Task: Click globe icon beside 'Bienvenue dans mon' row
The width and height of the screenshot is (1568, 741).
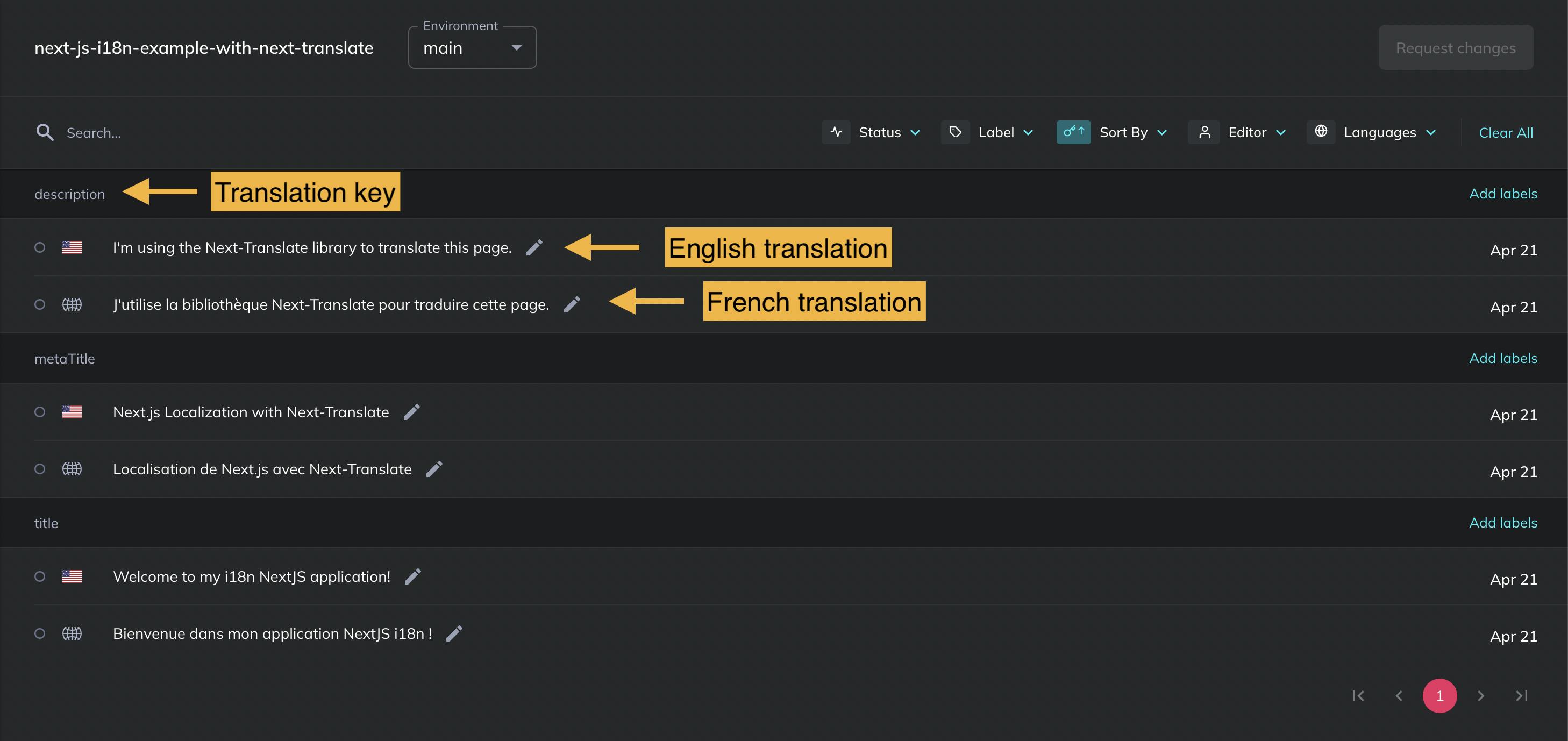Action: (72, 634)
